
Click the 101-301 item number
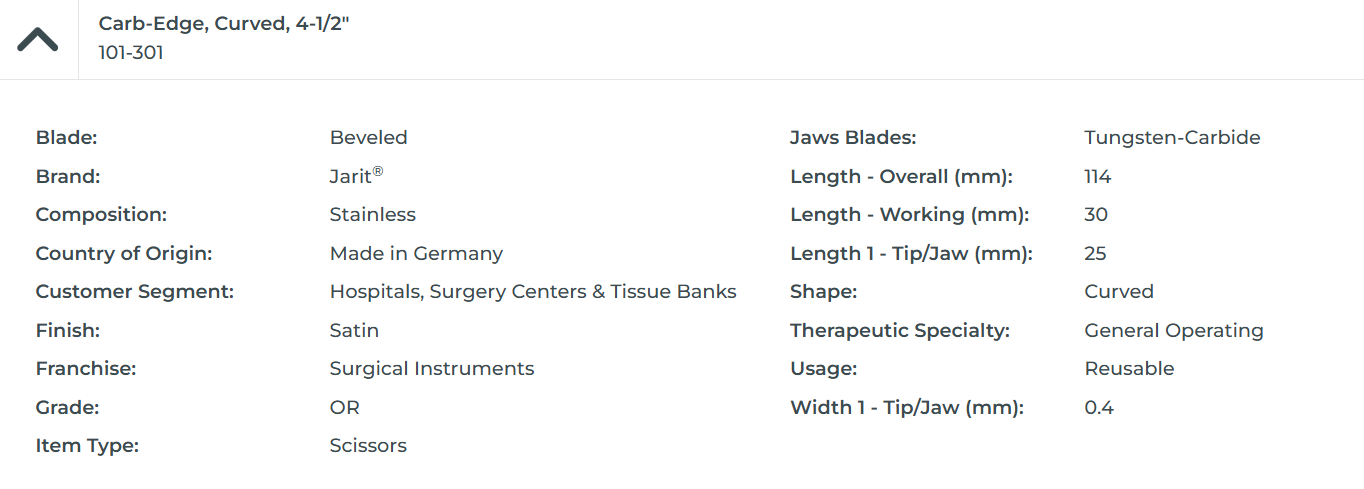[131, 53]
